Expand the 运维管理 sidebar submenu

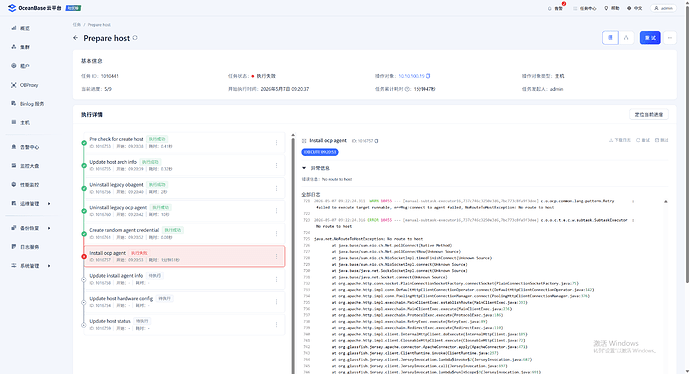(x=31, y=204)
